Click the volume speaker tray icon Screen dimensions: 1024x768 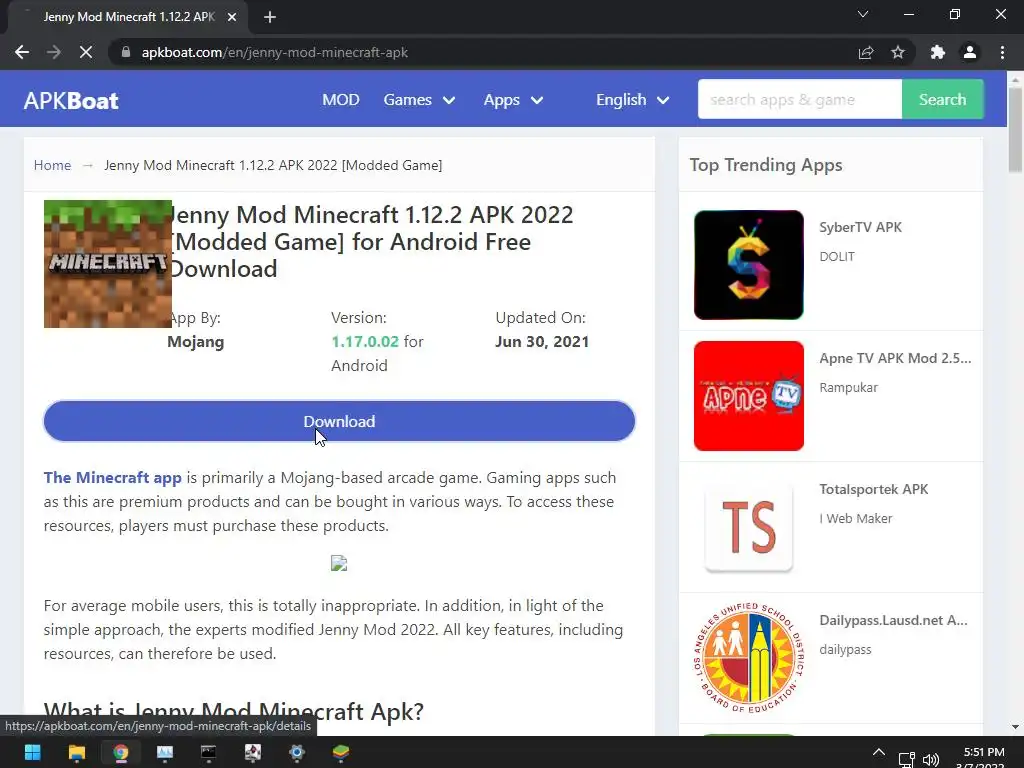(931, 759)
